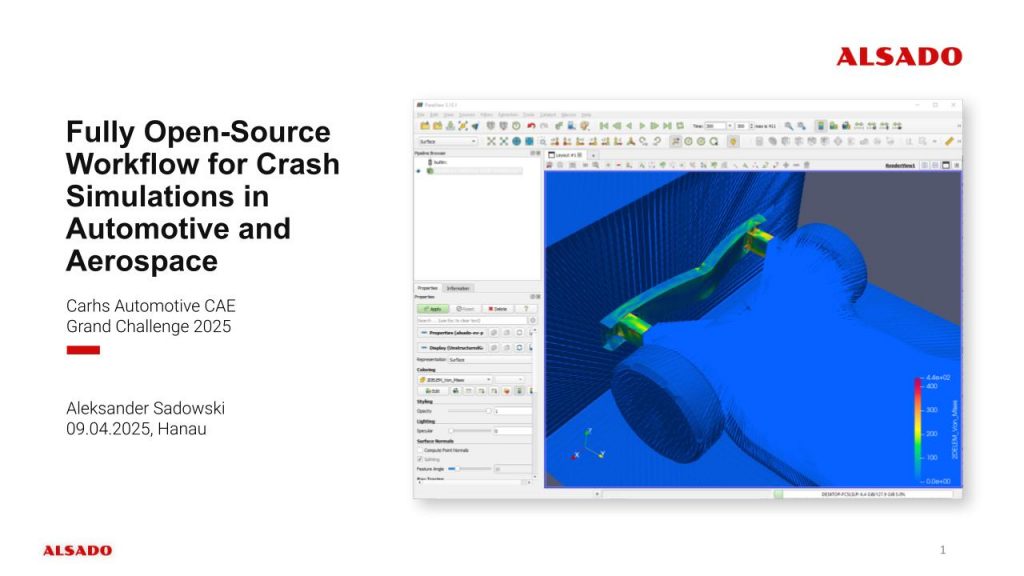The image size is (1024, 576).
Task: Click the Time value input field
Action: 715,126
